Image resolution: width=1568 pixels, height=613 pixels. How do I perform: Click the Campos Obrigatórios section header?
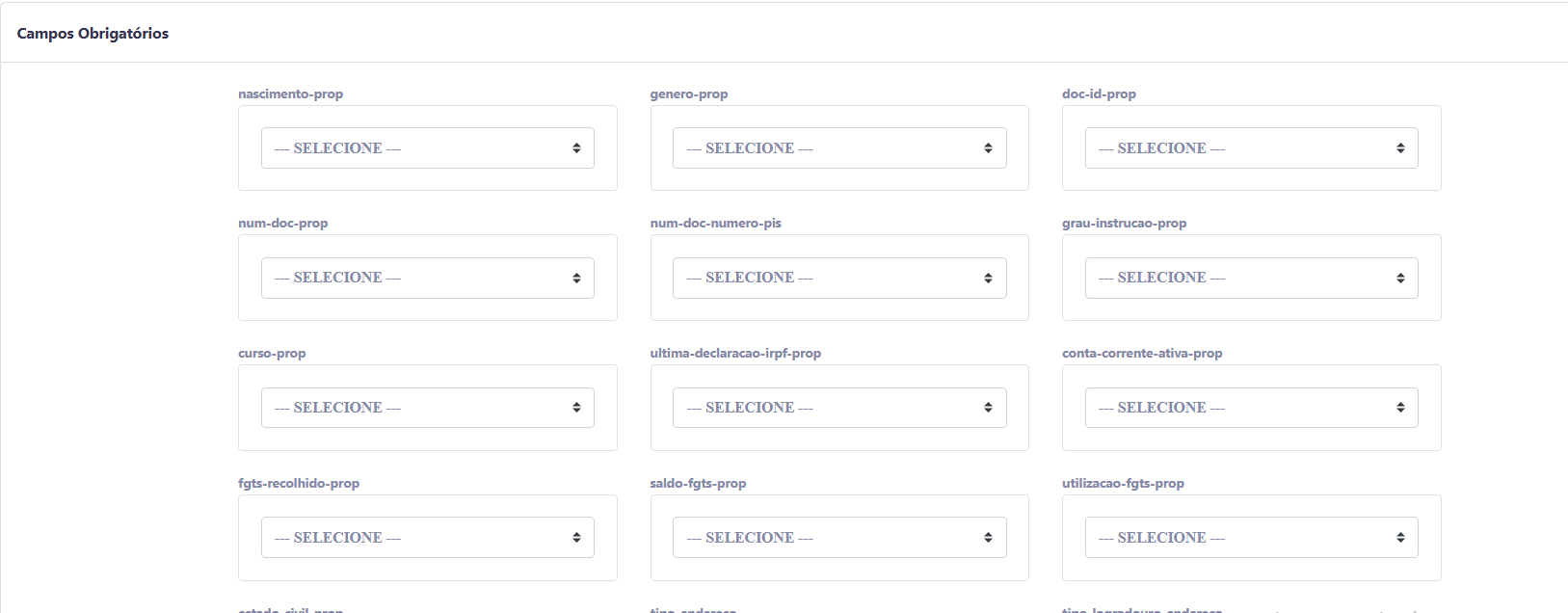[x=93, y=34]
